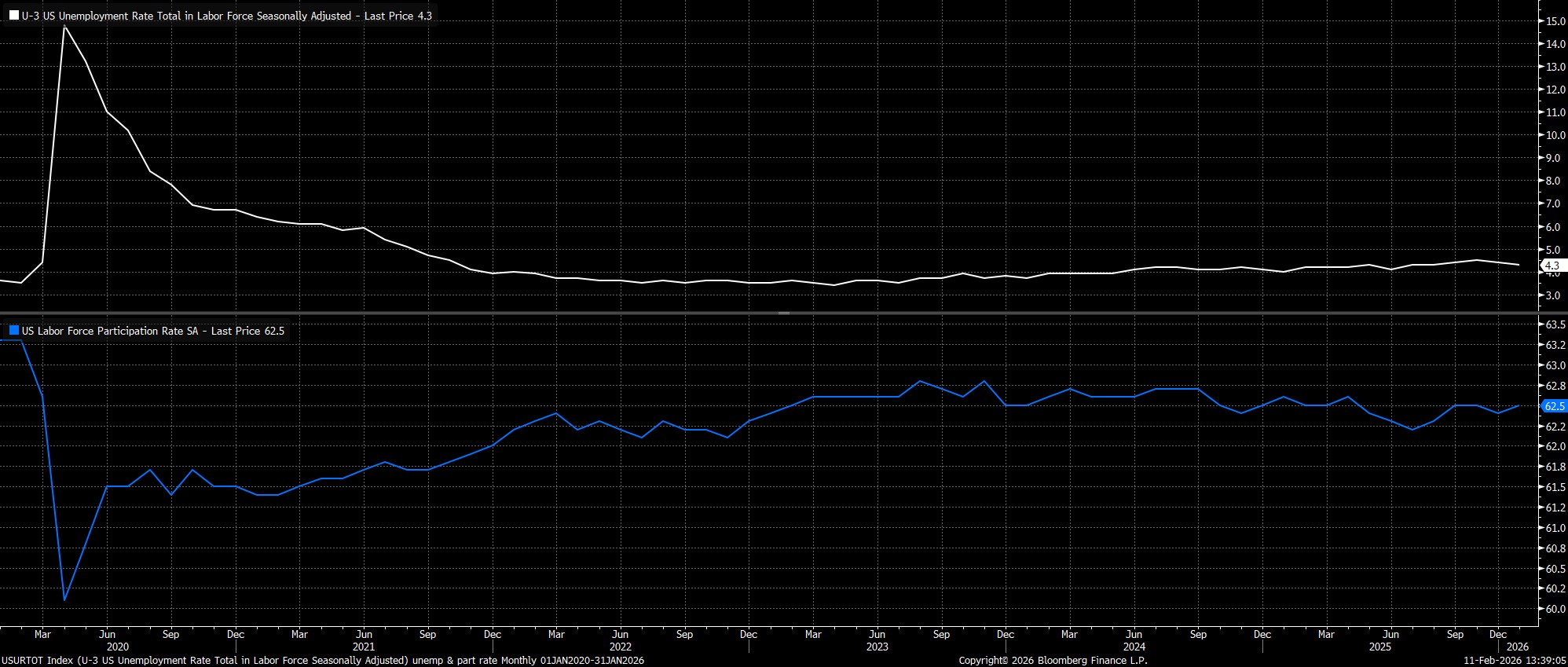Click the blue 62.5 last price tag
Screen dimensions: 1568x667
click(x=1553, y=406)
